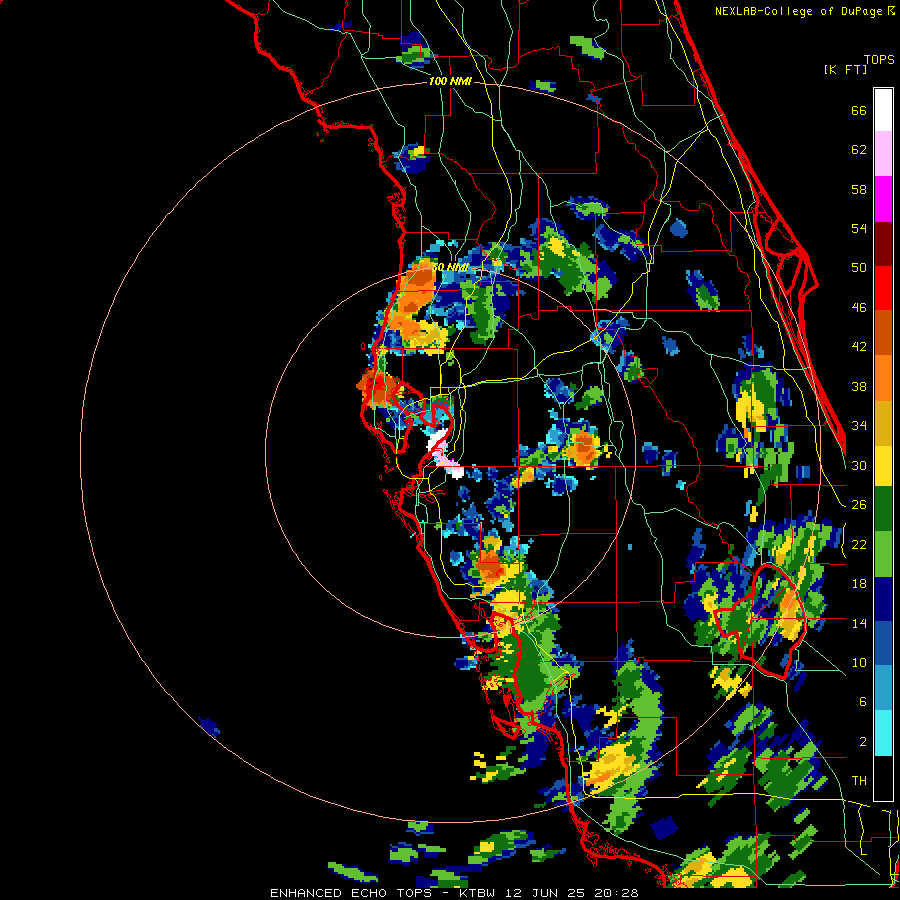900x900 pixels.
Task: Click the 100 NMI range ring label
Action: [x=450, y=82]
